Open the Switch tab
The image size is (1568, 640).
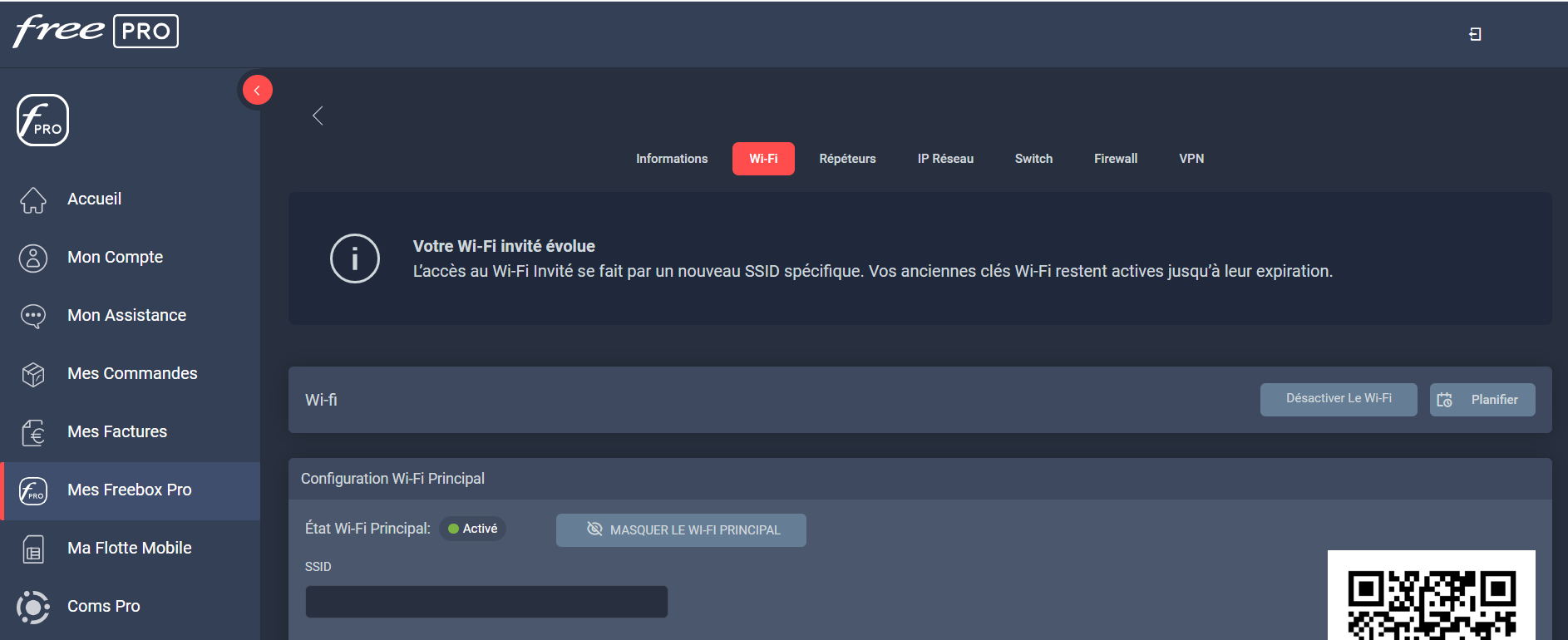(x=1033, y=159)
